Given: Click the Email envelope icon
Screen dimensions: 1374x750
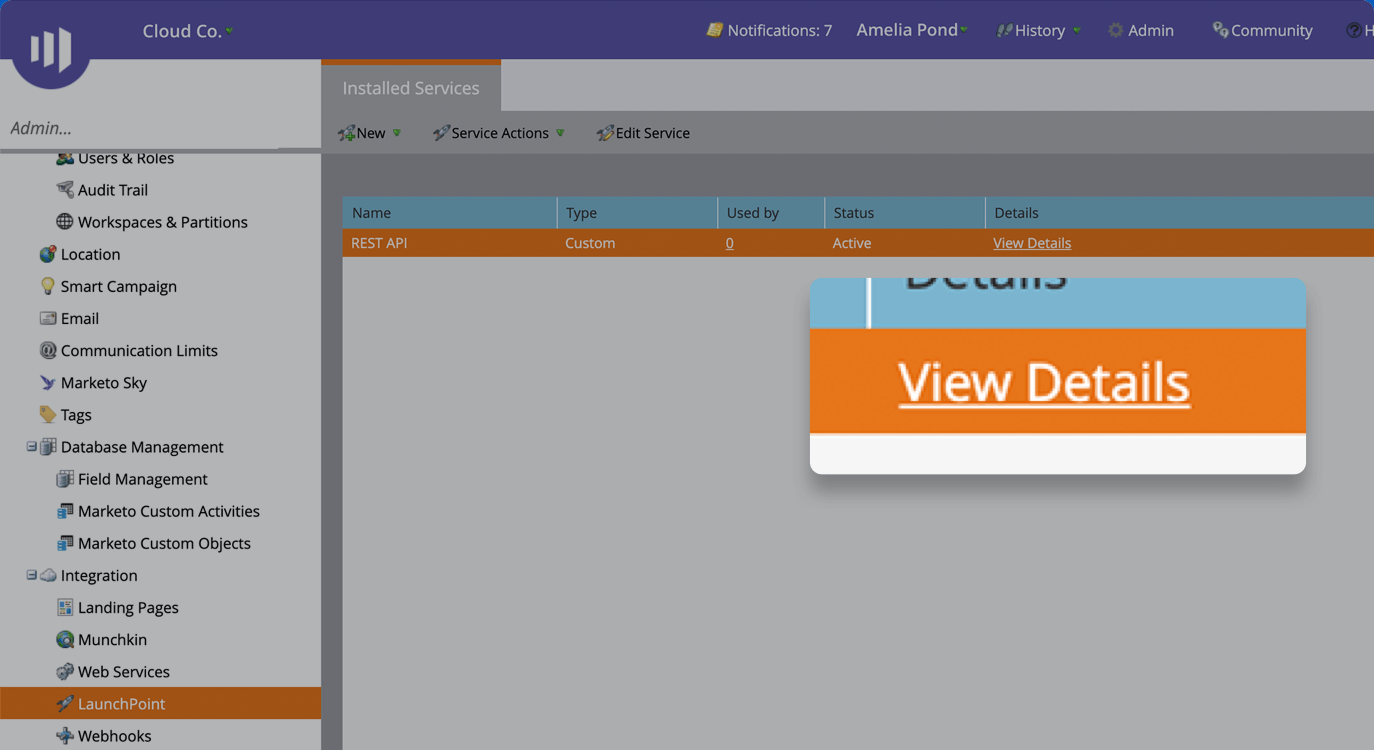Looking at the screenshot, I should coord(47,318).
